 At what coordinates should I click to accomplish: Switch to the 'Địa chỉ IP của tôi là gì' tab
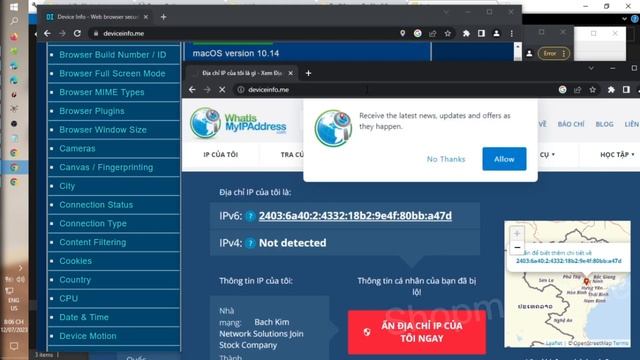(x=242, y=73)
